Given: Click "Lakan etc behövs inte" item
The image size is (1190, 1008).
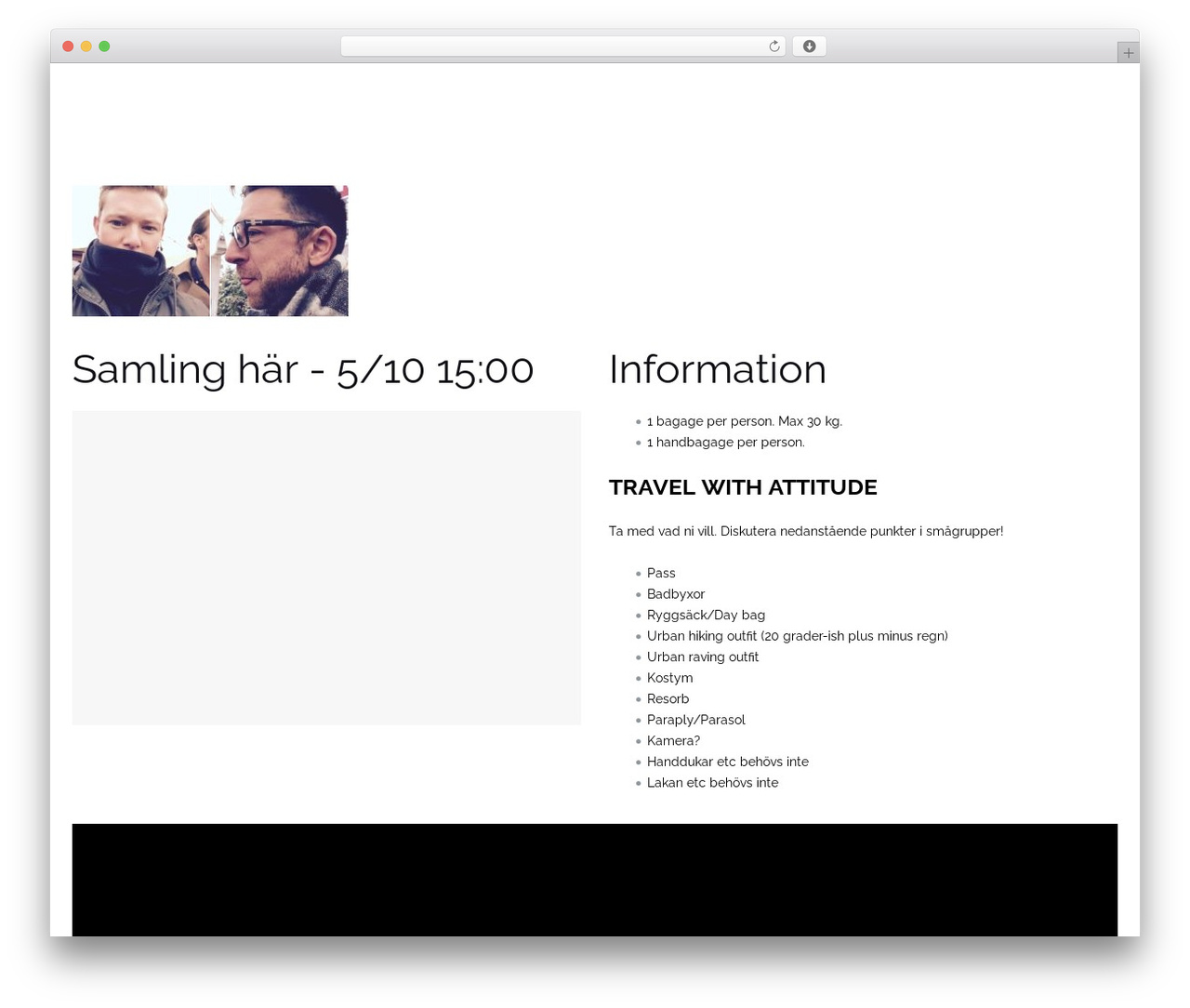Looking at the screenshot, I should [713, 782].
